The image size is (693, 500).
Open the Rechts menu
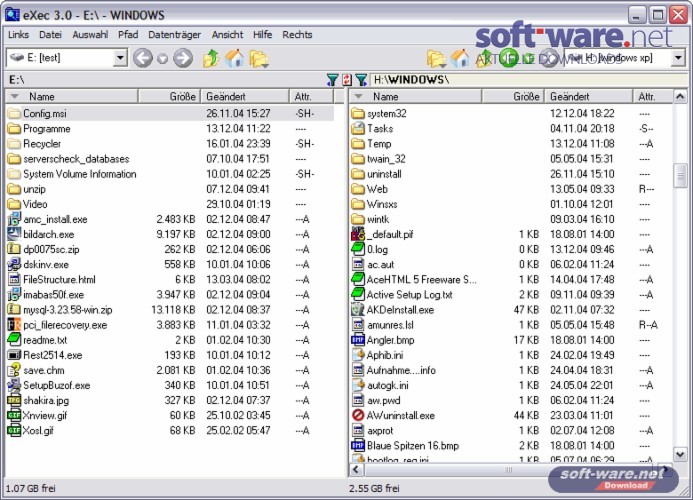tap(297, 34)
